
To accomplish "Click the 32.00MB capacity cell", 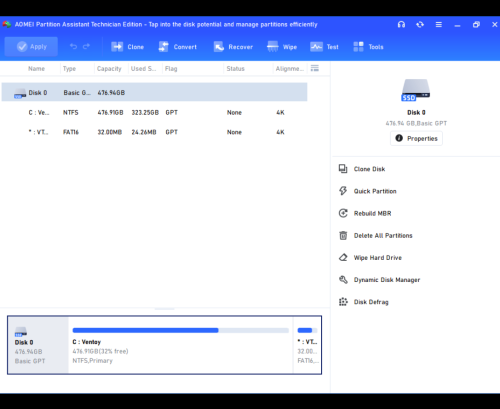I will point(110,132).
